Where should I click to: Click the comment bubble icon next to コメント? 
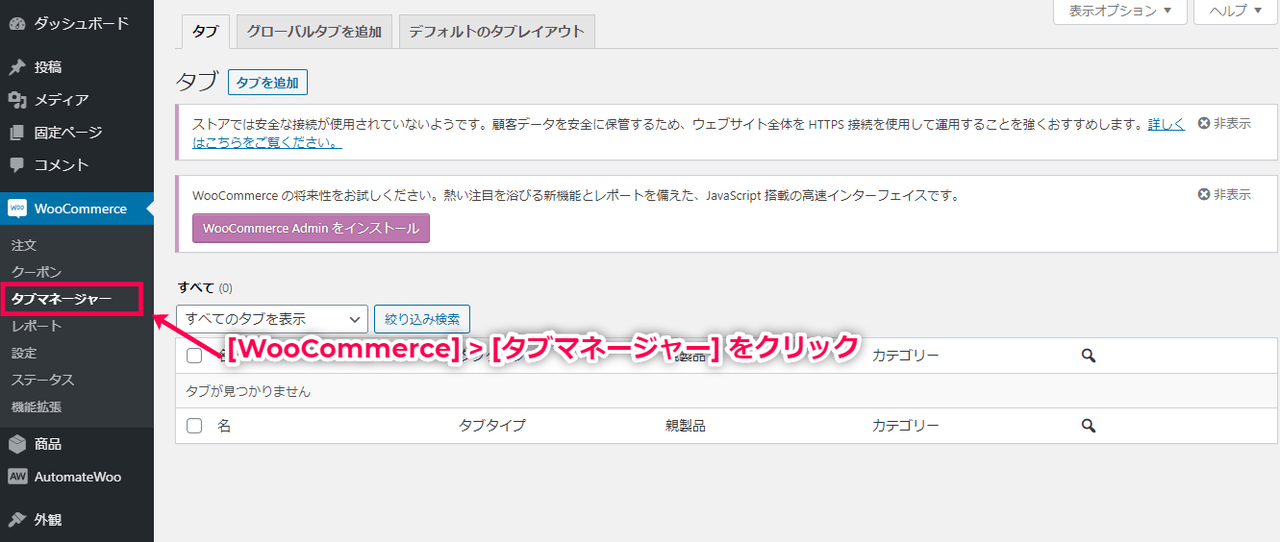tap(17, 165)
